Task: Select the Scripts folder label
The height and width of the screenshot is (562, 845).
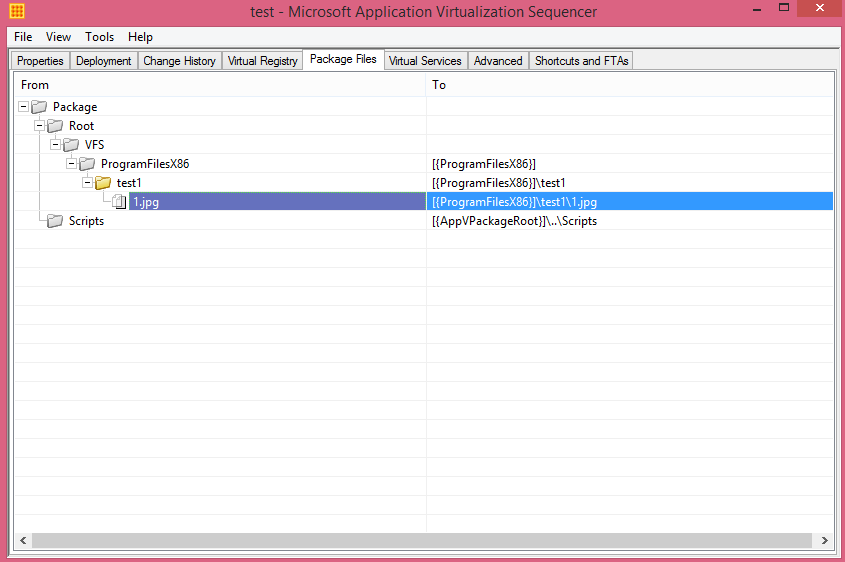Action: [86, 220]
